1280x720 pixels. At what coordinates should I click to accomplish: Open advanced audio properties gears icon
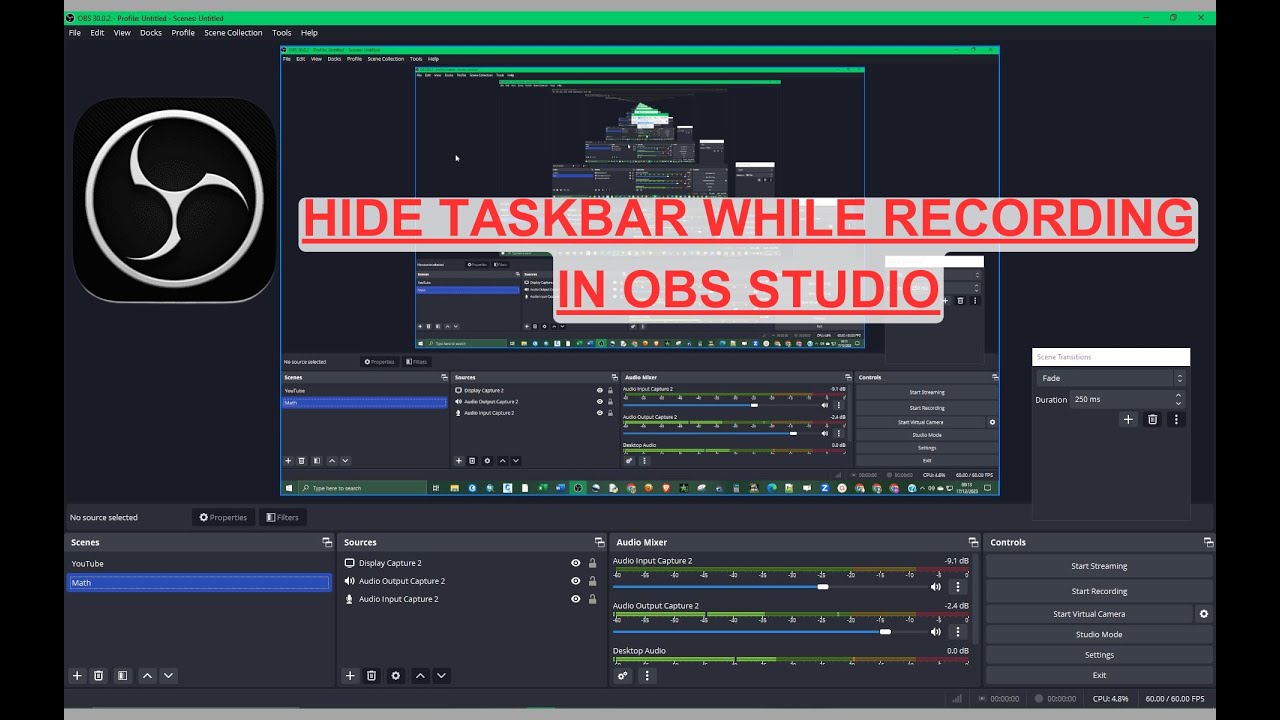coord(623,676)
